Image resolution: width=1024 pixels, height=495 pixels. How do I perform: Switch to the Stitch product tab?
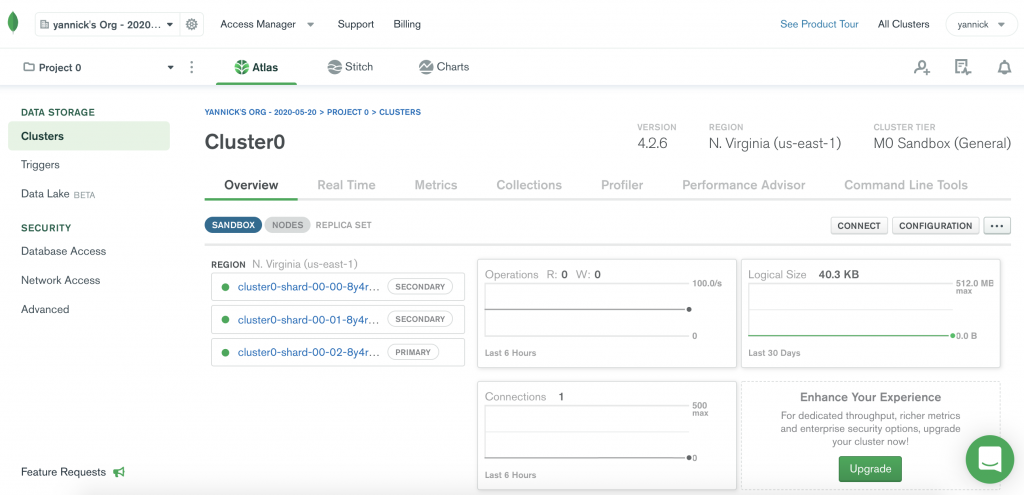tap(349, 67)
